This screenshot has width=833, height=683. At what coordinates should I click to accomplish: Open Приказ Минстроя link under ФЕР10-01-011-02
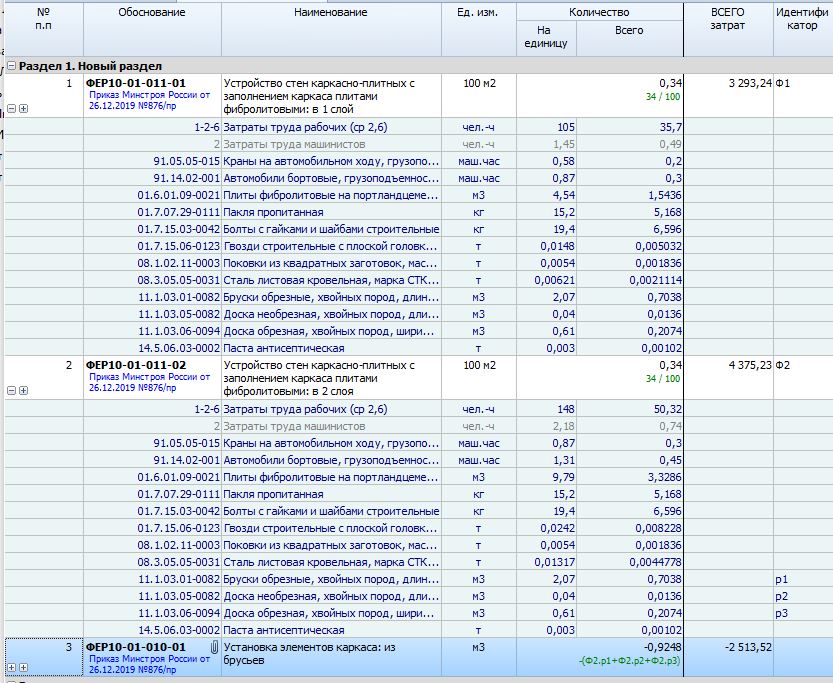149,382
